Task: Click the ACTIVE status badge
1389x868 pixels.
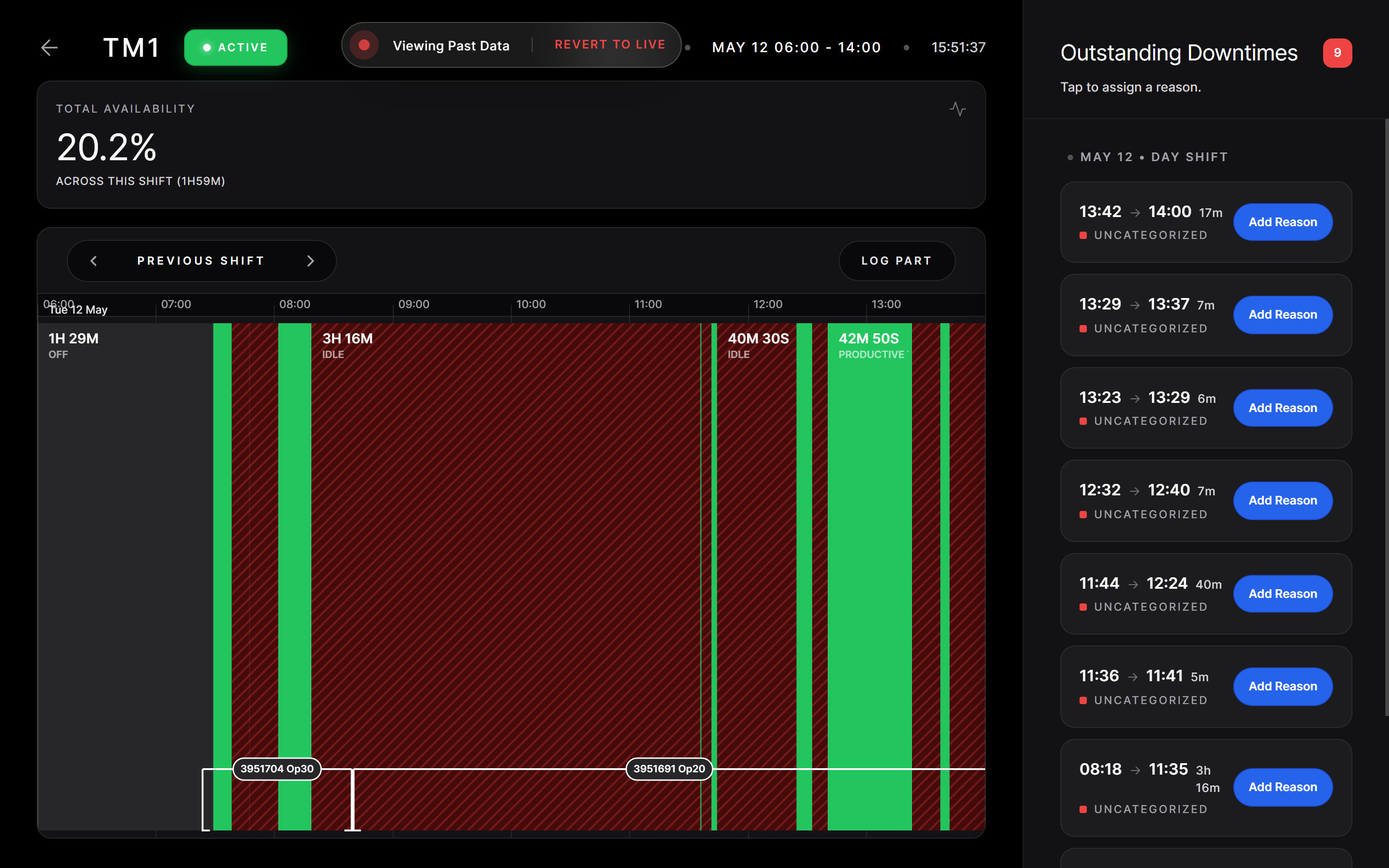Action: coord(235,48)
